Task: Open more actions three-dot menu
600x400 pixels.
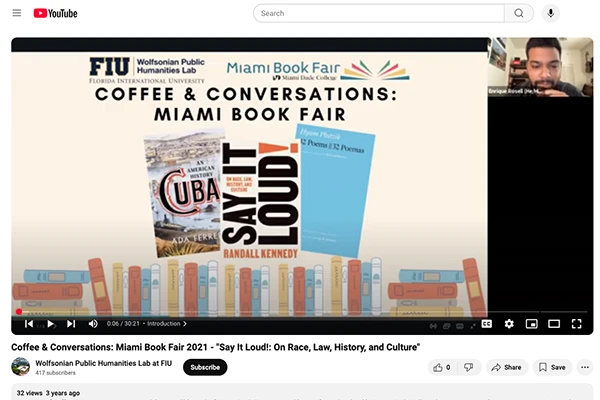Action: (585, 367)
